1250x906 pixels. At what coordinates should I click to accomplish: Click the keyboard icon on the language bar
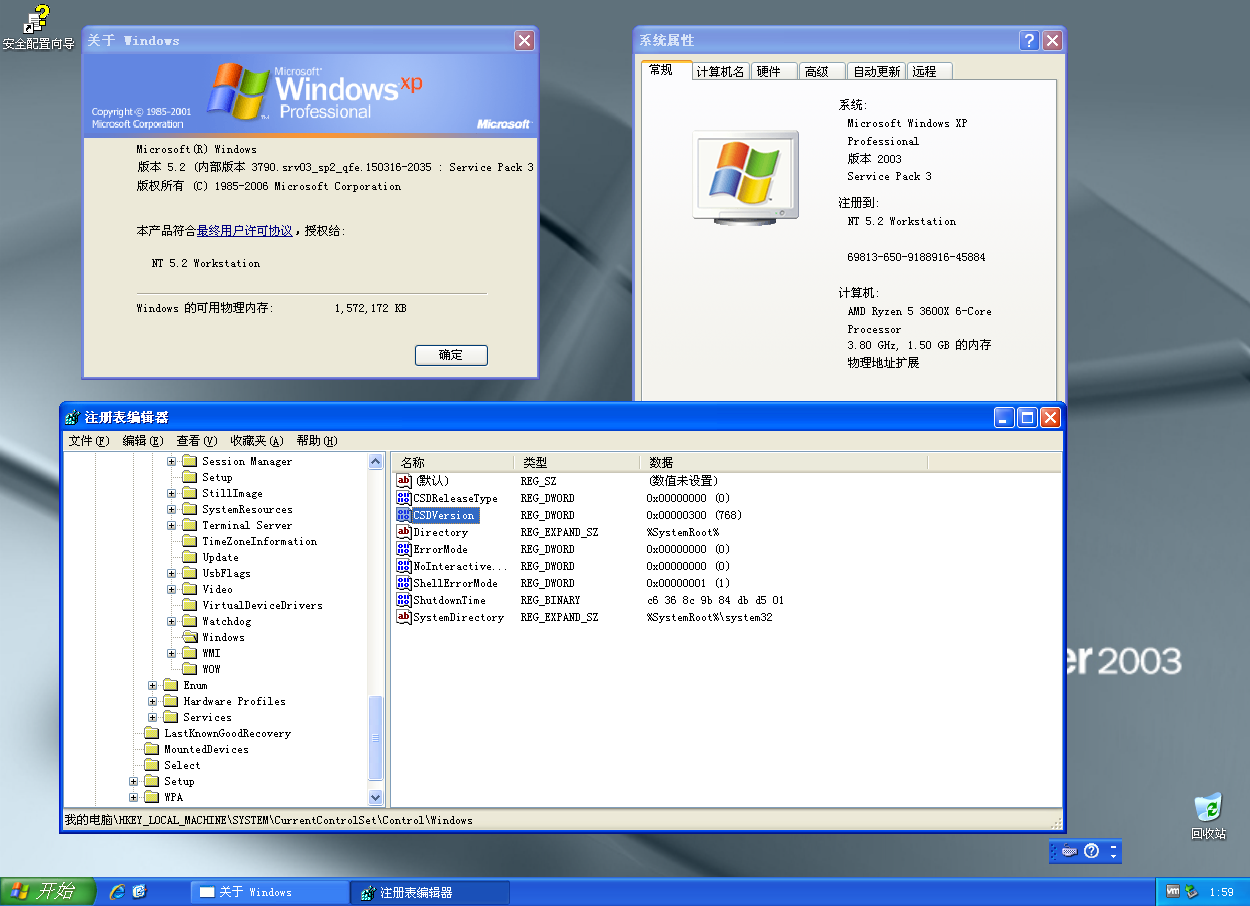[1069, 851]
